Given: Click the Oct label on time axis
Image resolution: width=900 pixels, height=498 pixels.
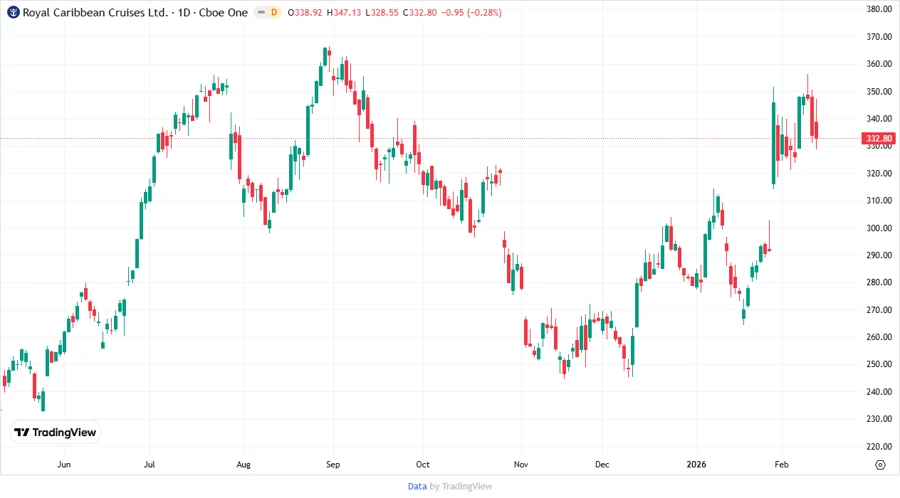Looking at the screenshot, I should click(422, 464).
